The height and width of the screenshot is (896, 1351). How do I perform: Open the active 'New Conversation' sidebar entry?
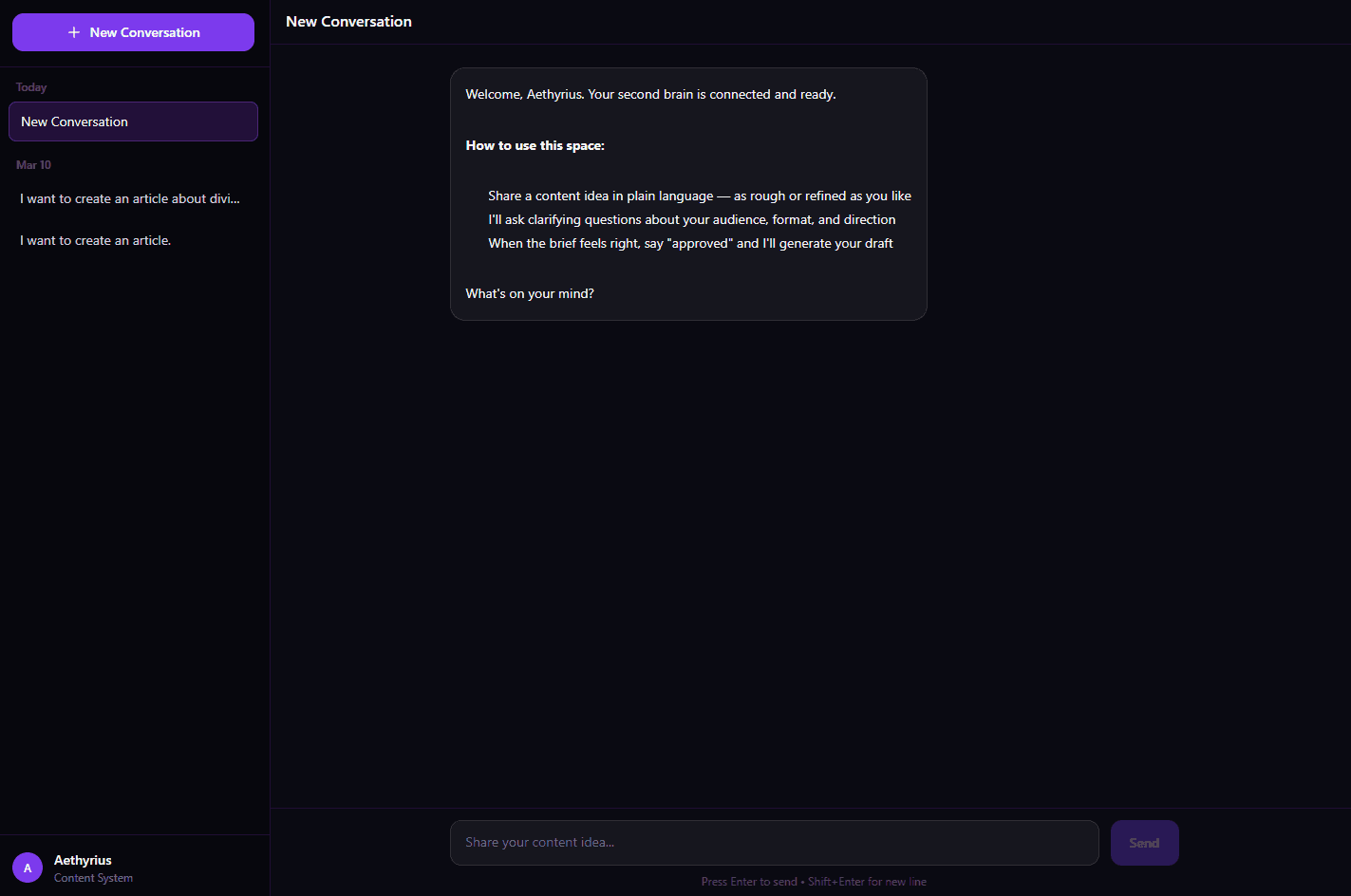[133, 121]
